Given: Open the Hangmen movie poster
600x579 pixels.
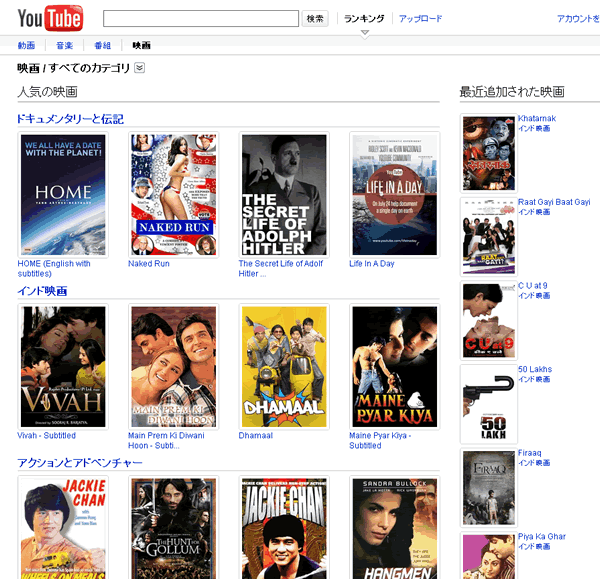Looking at the screenshot, I should 395,527.
